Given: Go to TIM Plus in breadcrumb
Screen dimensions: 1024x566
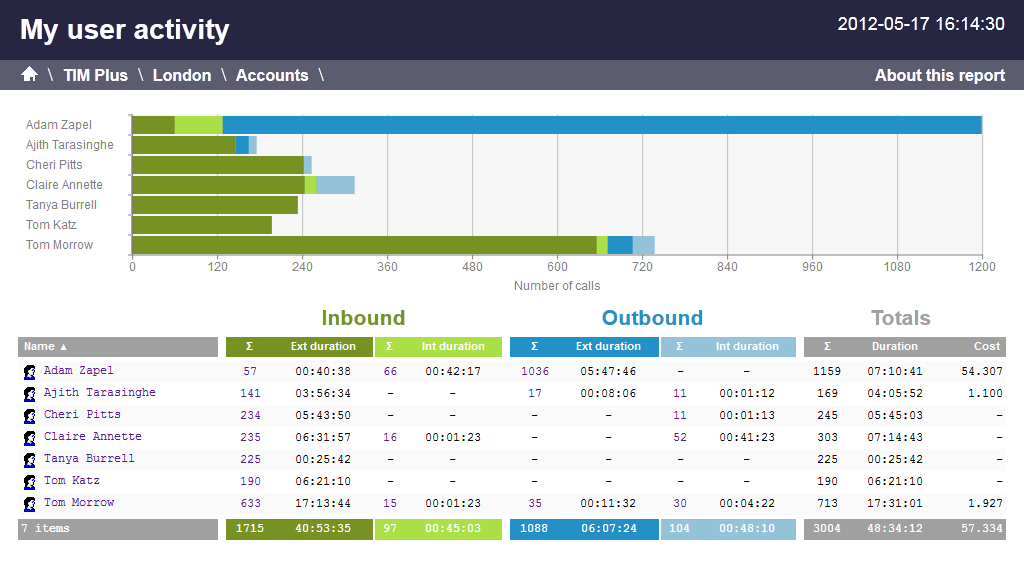Looking at the screenshot, I should (x=95, y=75).
